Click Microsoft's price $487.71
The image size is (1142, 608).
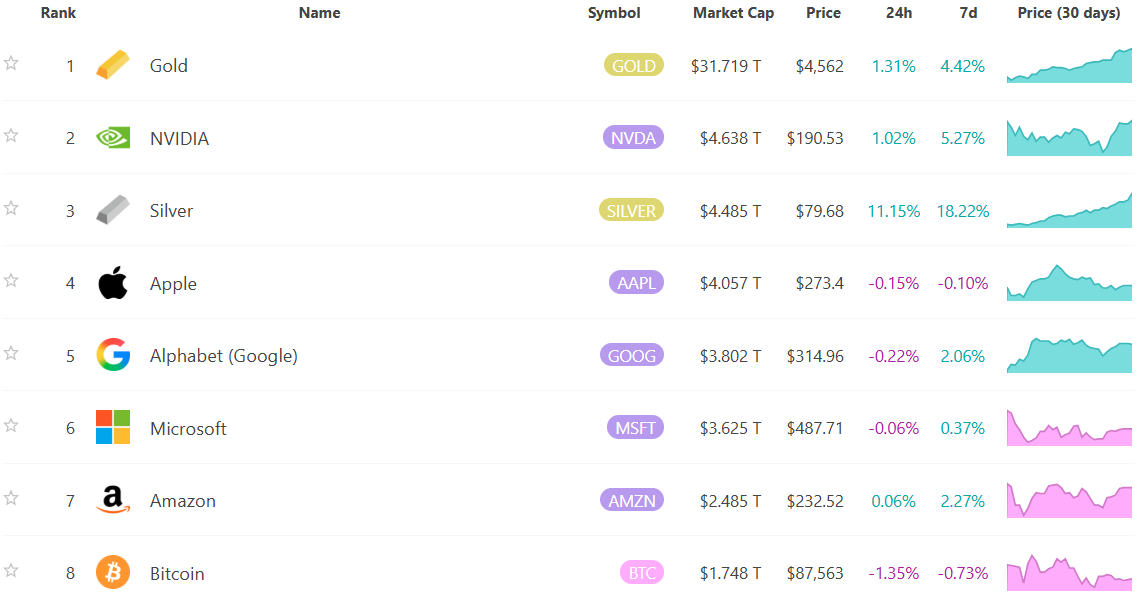click(x=815, y=428)
